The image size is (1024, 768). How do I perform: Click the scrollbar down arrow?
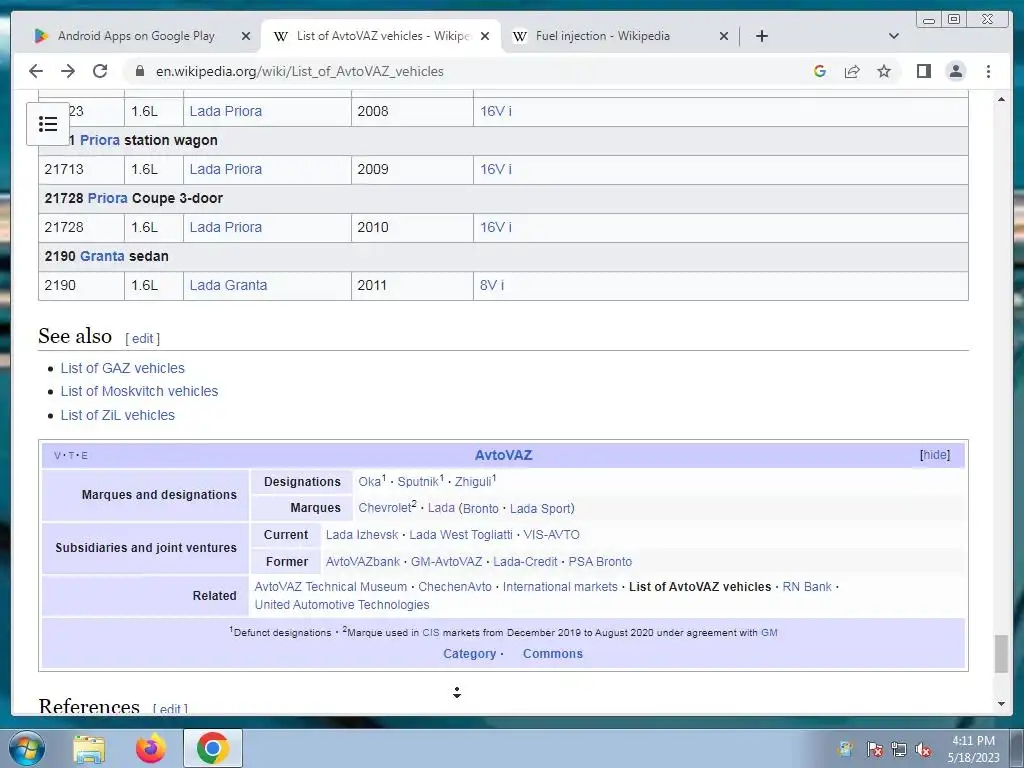[1002, 704]
